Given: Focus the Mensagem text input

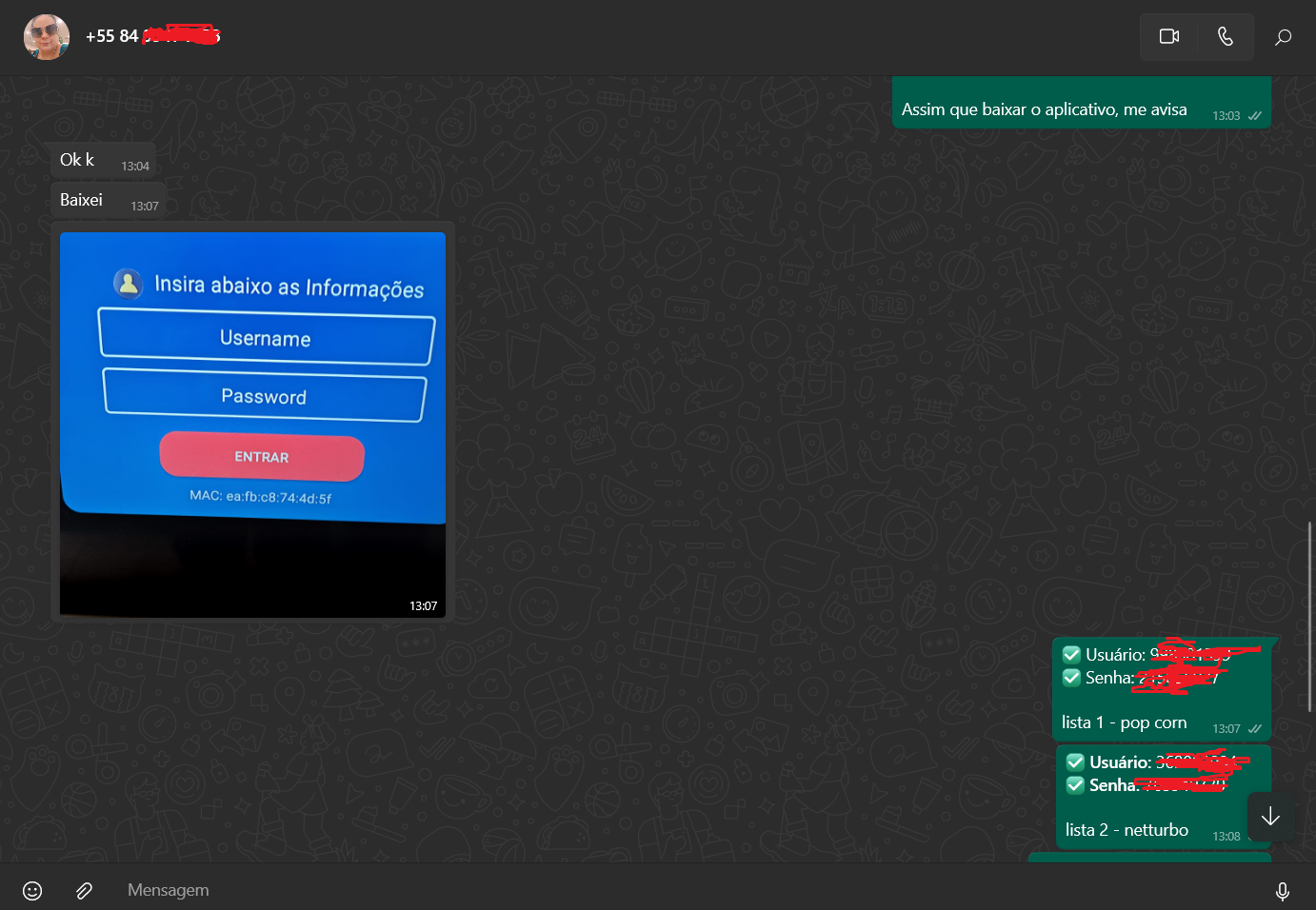Looking at the screenshot, I should click(667, 890).
